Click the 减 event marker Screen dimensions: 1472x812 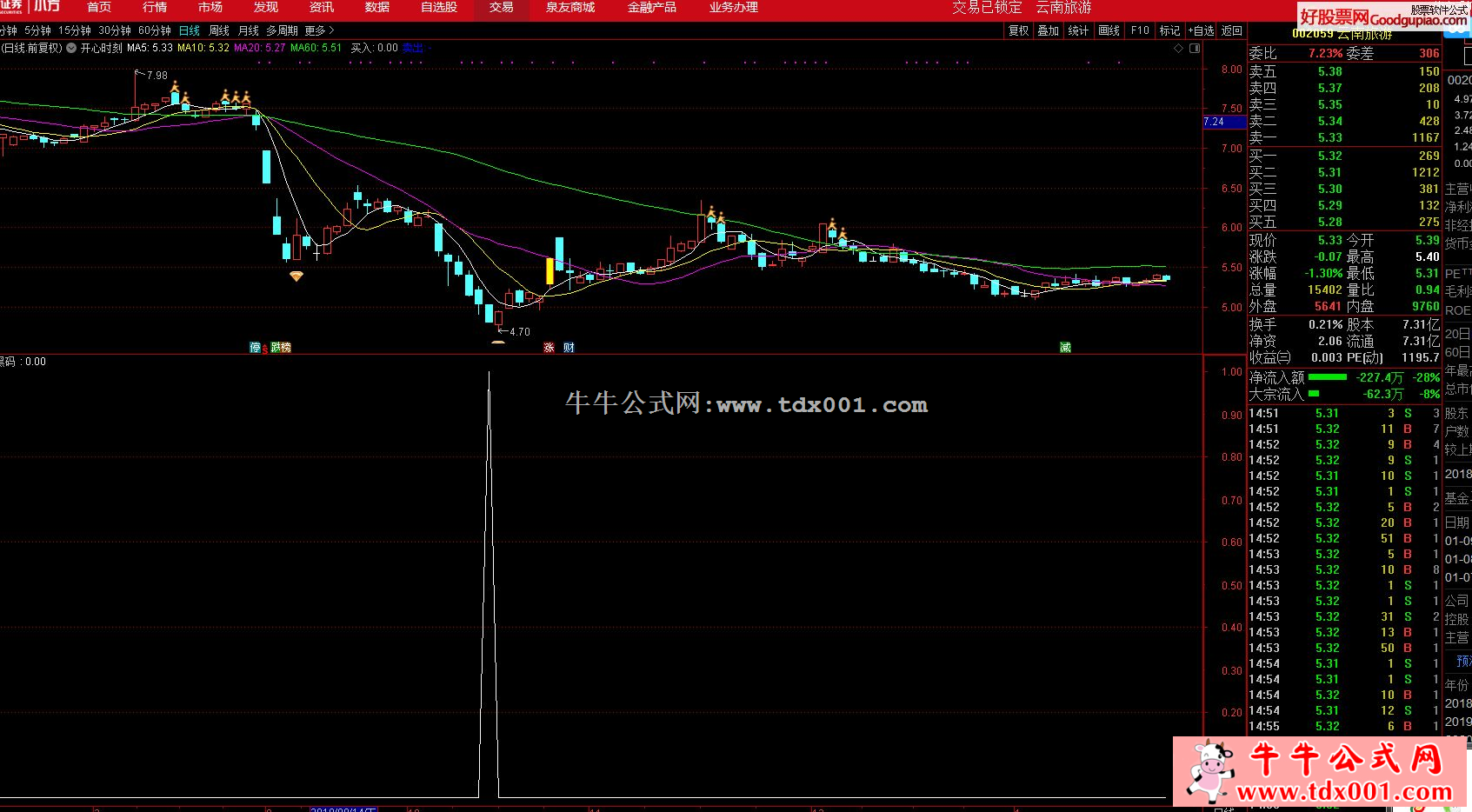(1065, 347)
